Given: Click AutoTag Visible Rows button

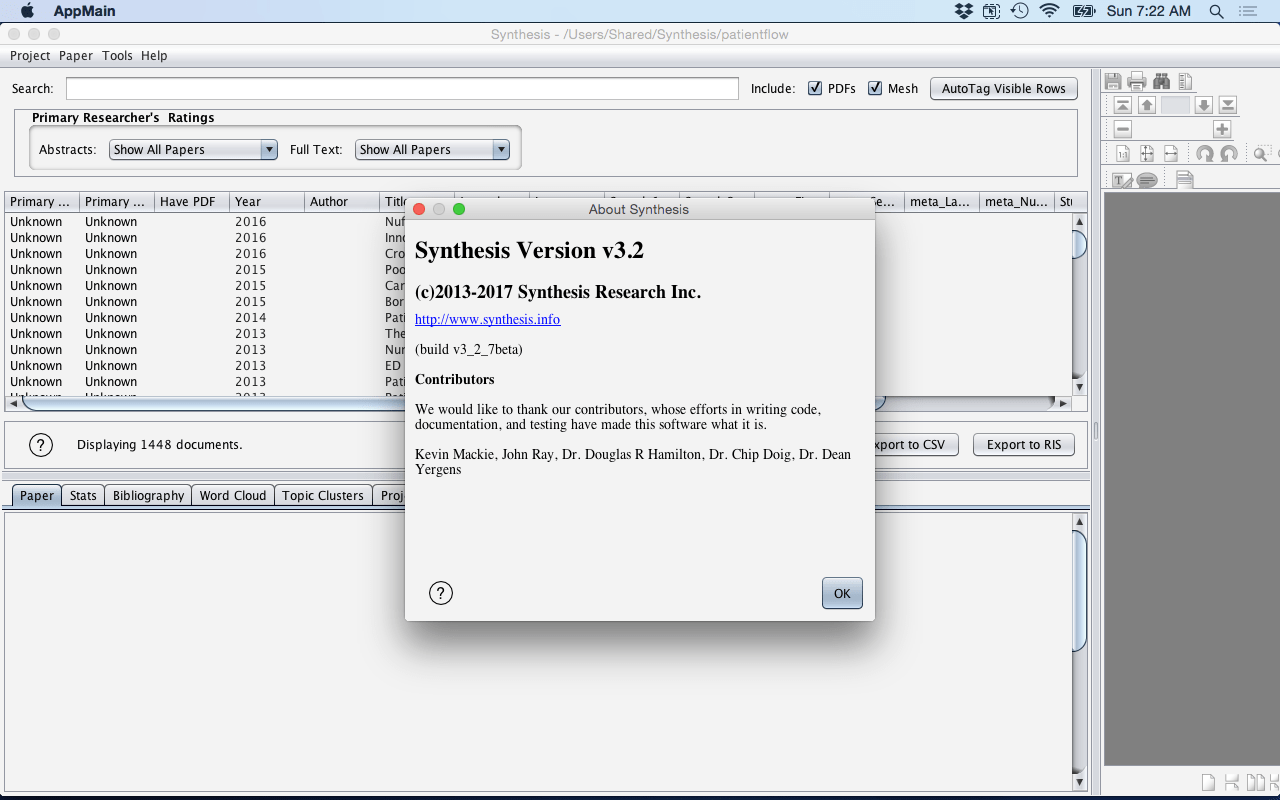Looking at the screenshot, I should click(1004, 88).
